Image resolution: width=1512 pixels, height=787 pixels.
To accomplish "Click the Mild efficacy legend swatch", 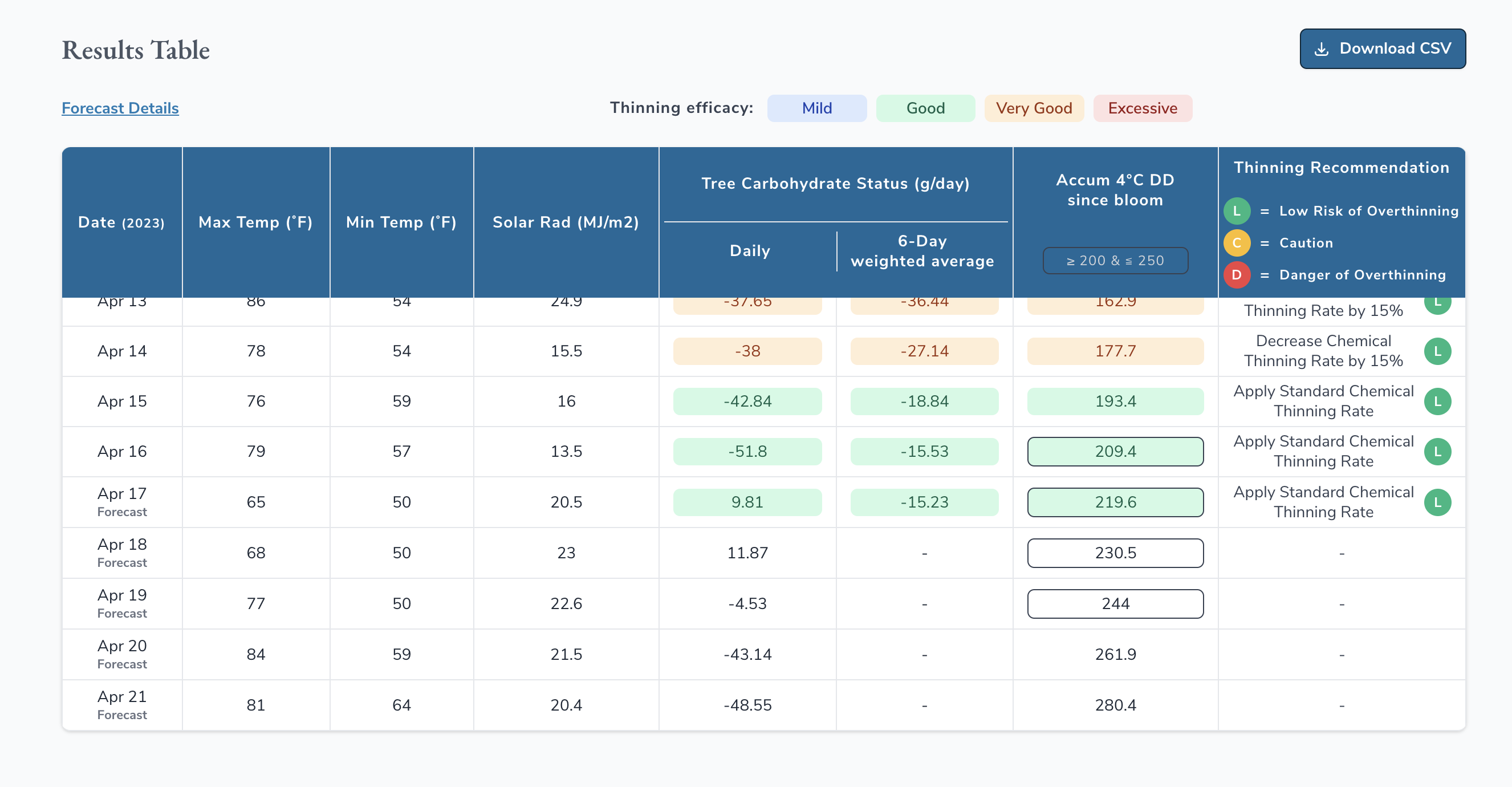I will [816, 108].
